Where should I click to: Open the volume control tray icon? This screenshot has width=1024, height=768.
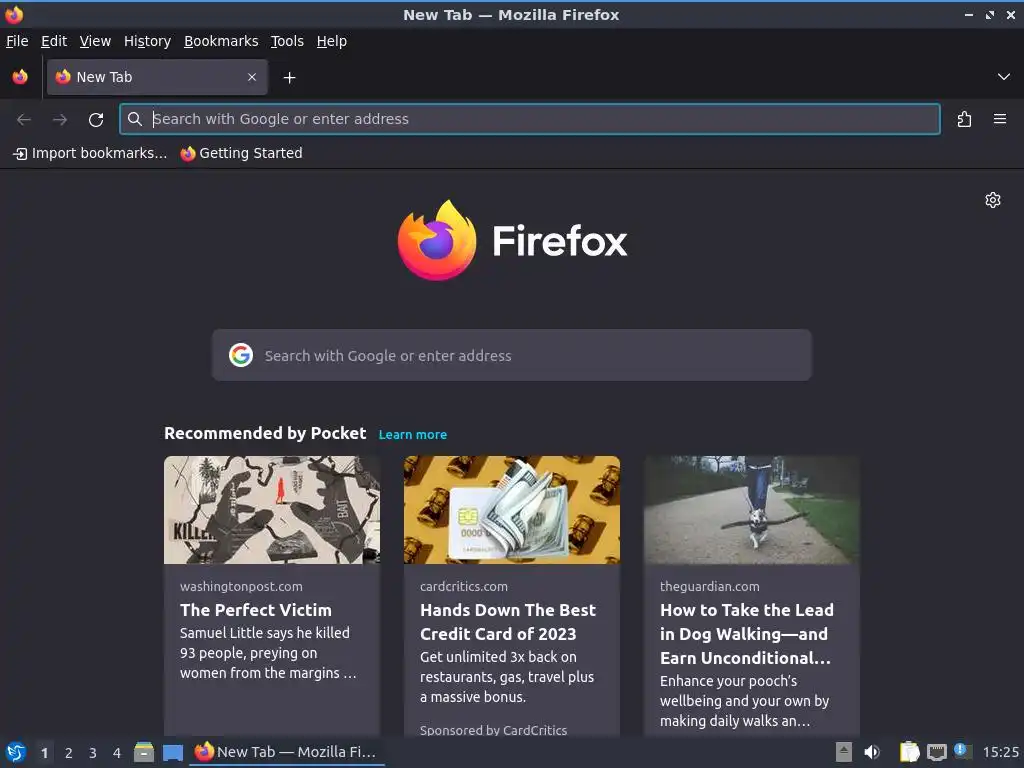[872, 752]
